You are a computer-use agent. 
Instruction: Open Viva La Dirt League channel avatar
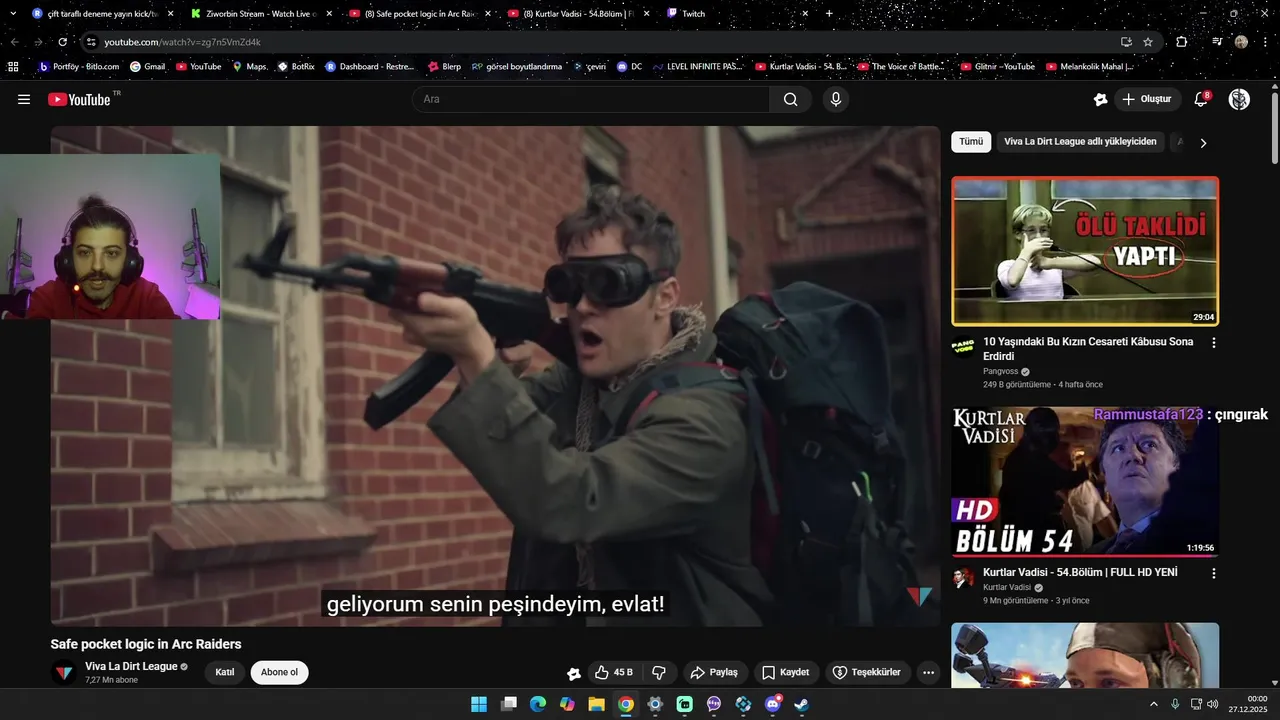[64, 672]
